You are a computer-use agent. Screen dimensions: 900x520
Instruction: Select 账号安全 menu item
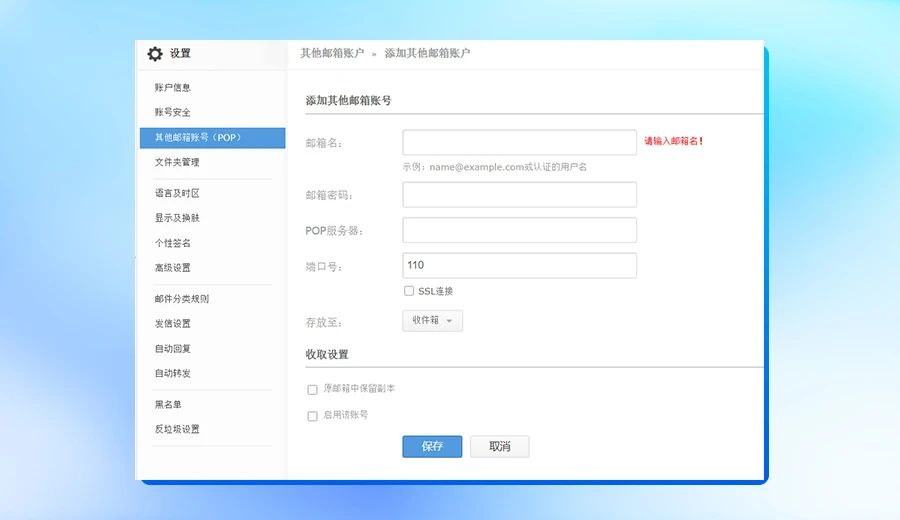point(173,112)
